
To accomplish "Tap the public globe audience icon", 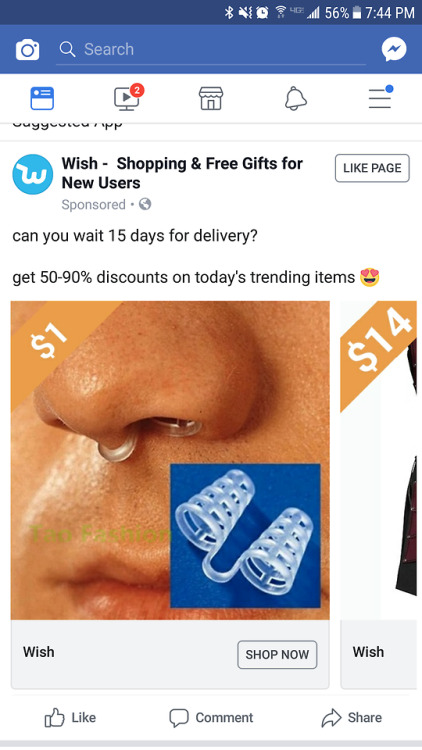I will pos(145,204).
